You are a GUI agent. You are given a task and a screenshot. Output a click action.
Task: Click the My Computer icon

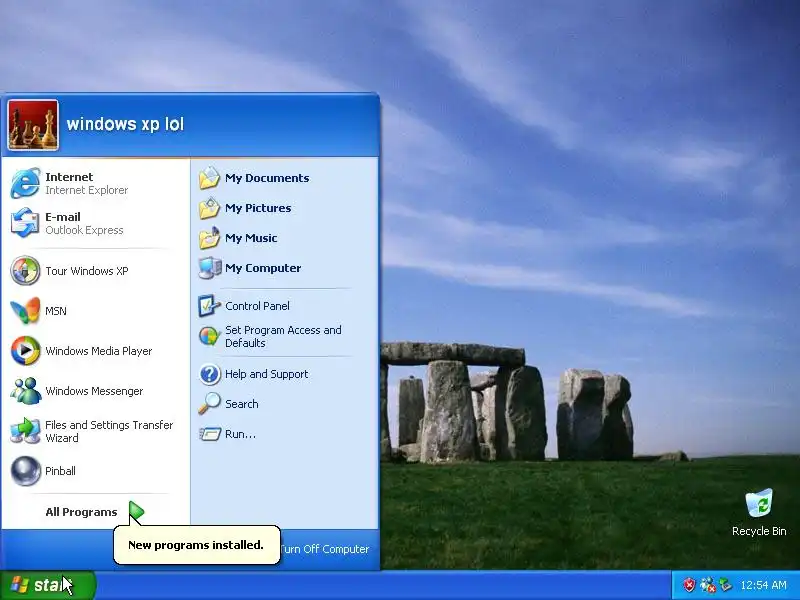209,268
